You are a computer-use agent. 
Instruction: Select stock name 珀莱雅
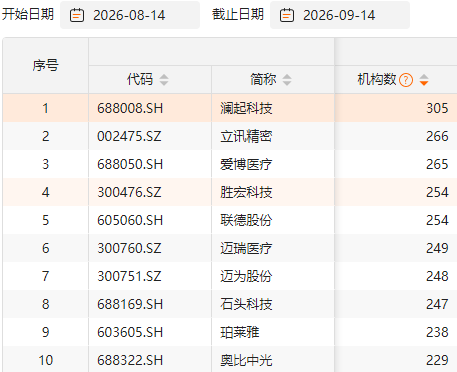(240, 332)
